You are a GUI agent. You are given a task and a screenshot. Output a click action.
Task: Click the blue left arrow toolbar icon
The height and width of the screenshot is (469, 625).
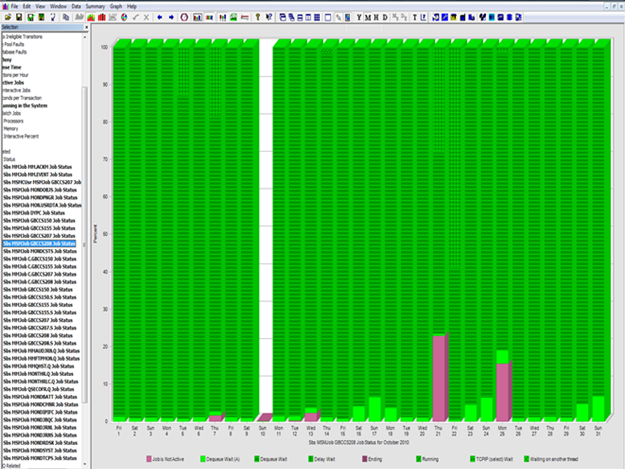click(x=159, y=17)
